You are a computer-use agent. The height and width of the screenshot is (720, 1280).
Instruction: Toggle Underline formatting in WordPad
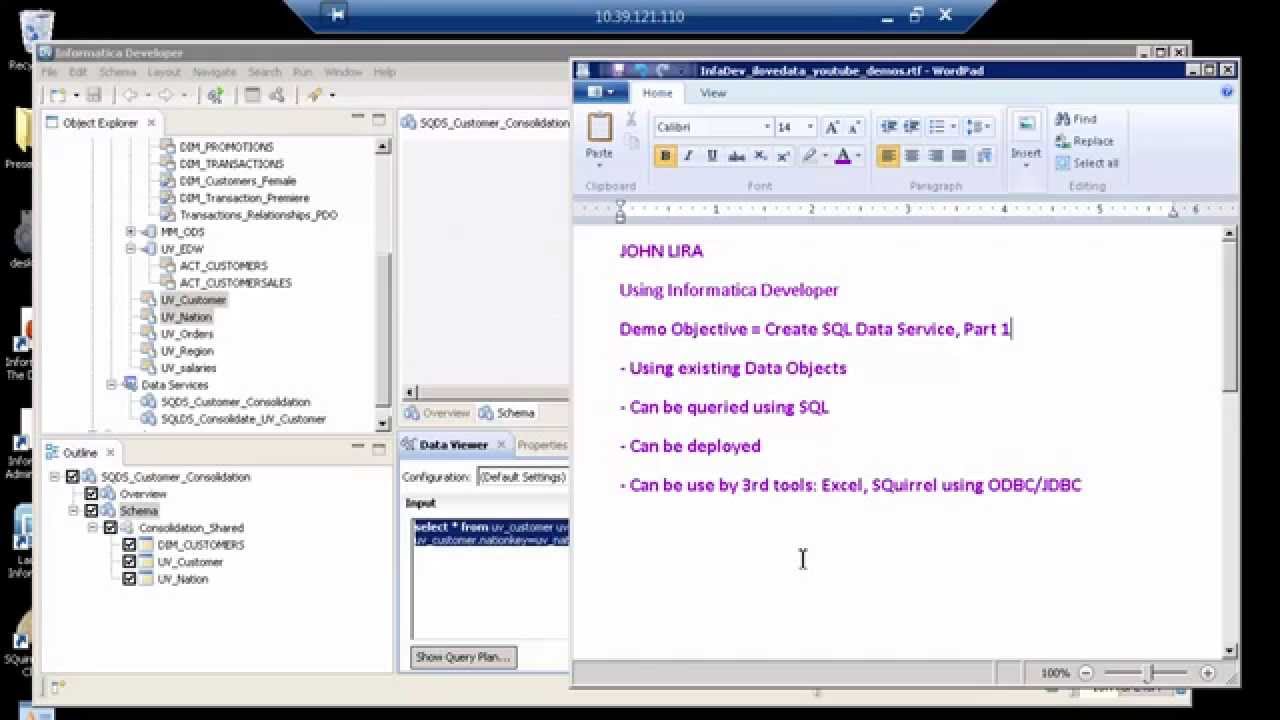pos(712,156)
